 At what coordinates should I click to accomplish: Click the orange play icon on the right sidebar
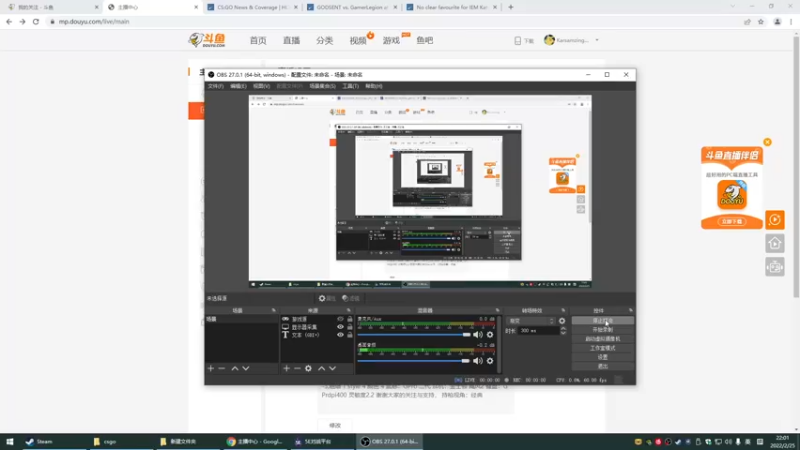(774, 220)
